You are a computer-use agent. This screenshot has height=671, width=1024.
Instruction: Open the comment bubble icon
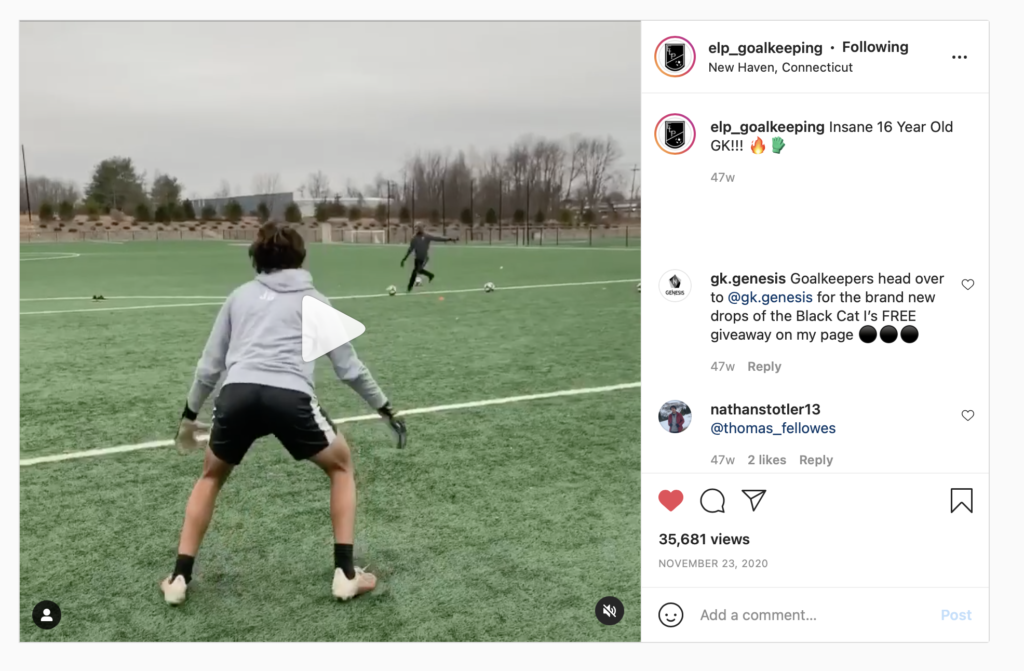(712, 500)
